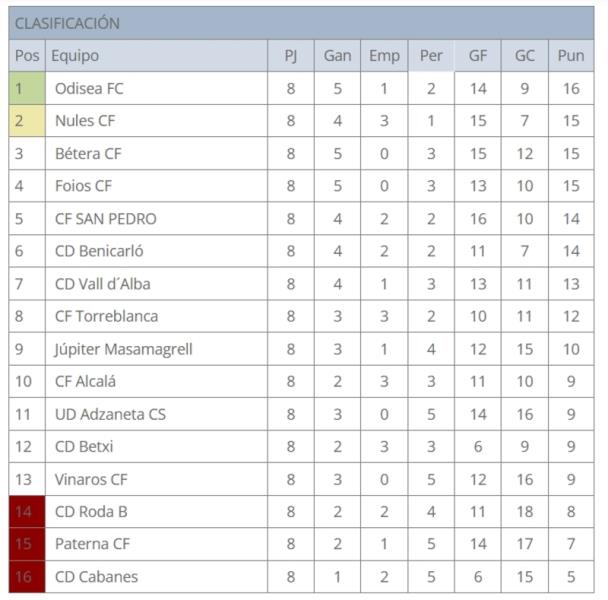Click the green position 1 cell
Screen dimensions: 608x600
pyautogui.click(x=27, y=88)
